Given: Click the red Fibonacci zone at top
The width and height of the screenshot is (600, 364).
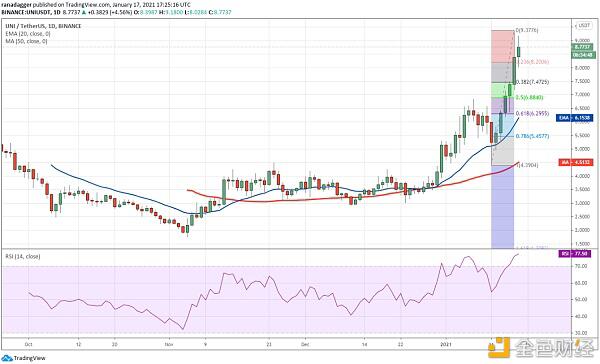Looking at the screenshot, I should pyautogui.click(x=502, y=46).
